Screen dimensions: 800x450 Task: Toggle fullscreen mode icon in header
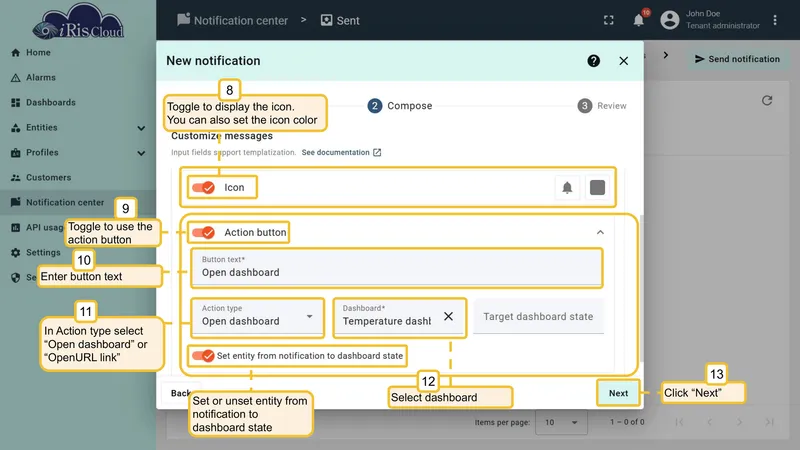click(x=609, y=20)
